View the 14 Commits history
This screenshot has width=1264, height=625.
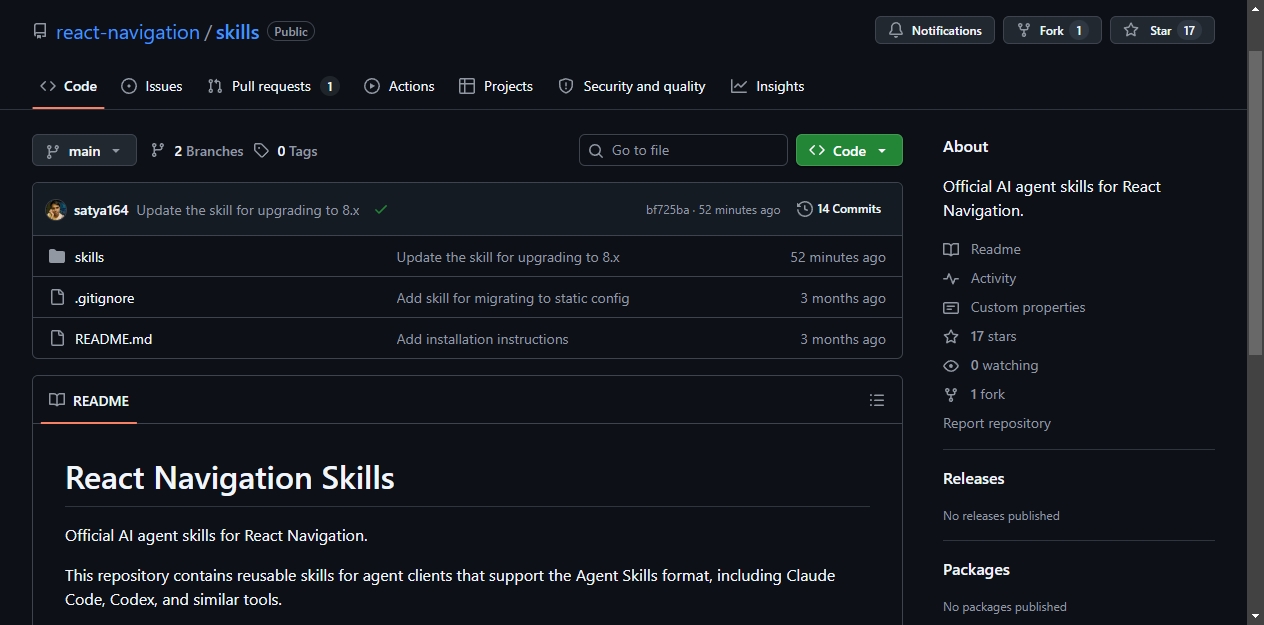click(x=839, y=209)
